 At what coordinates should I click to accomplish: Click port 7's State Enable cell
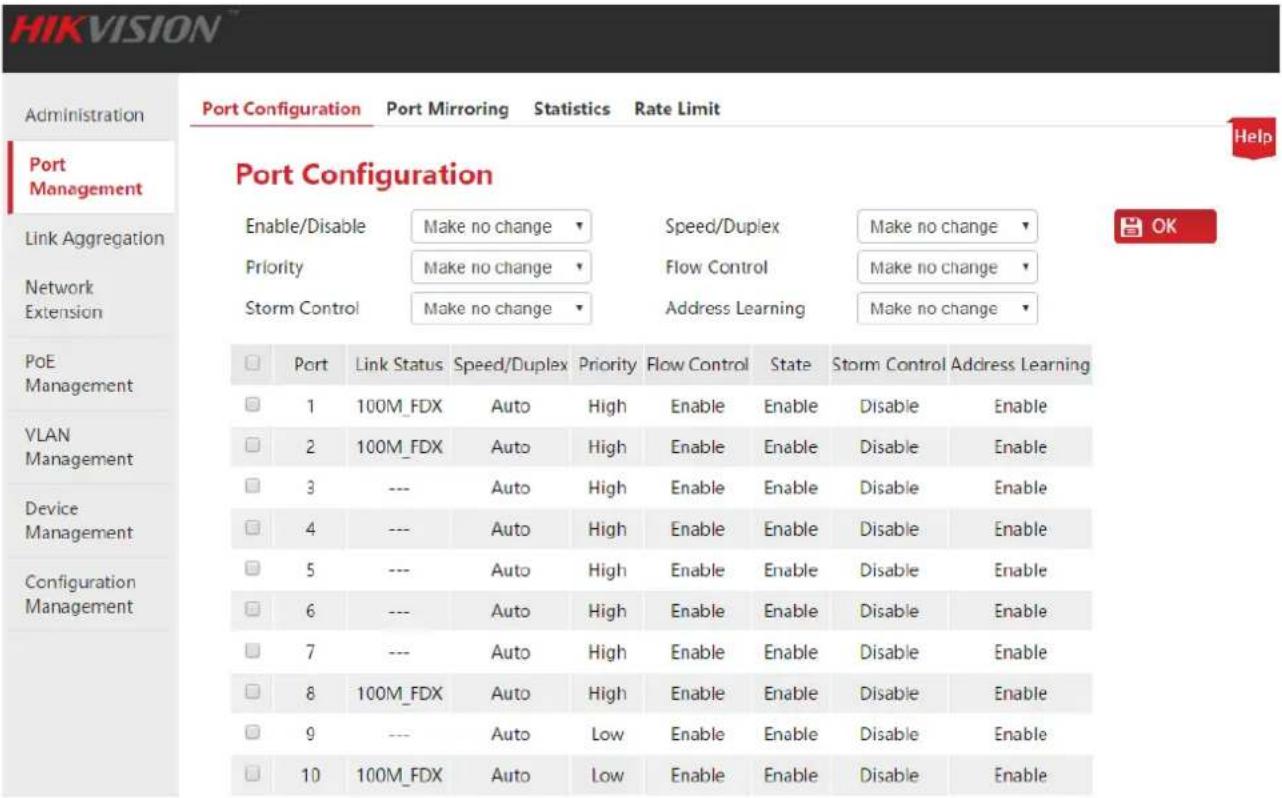(x=790, y=652)
